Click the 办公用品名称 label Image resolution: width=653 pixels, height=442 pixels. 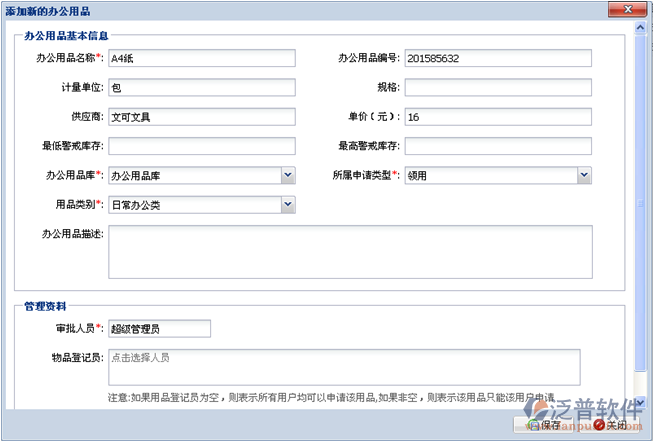(69, 58)
